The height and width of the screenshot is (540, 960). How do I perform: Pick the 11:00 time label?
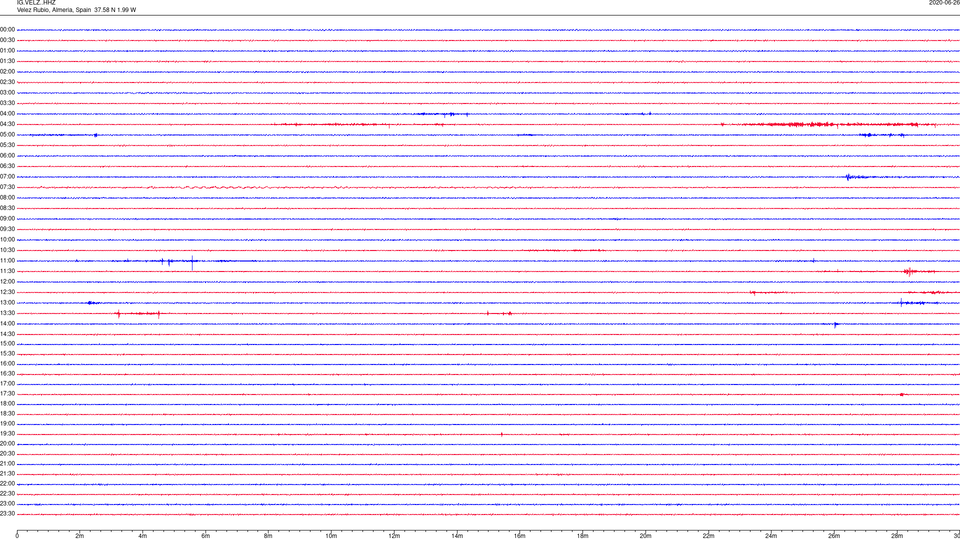point(7,261)
